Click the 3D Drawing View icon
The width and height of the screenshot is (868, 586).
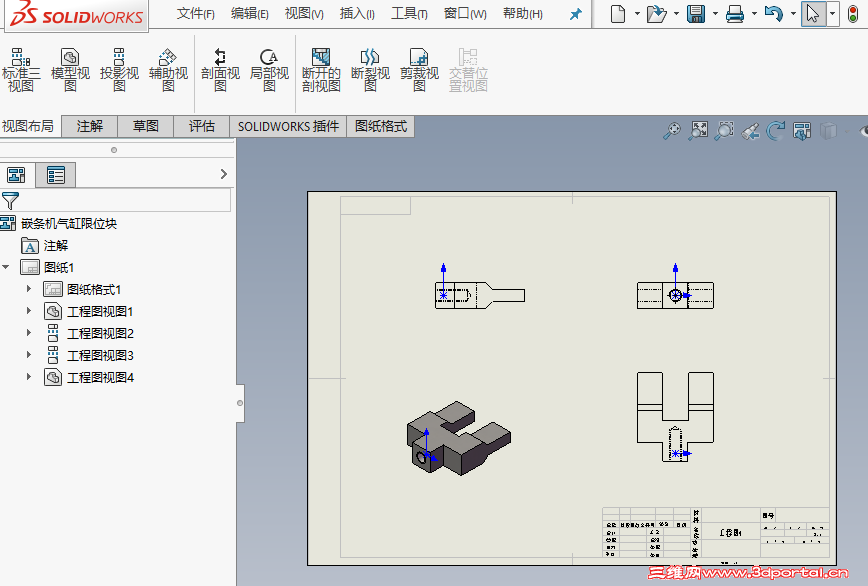[x=802, y=131]
